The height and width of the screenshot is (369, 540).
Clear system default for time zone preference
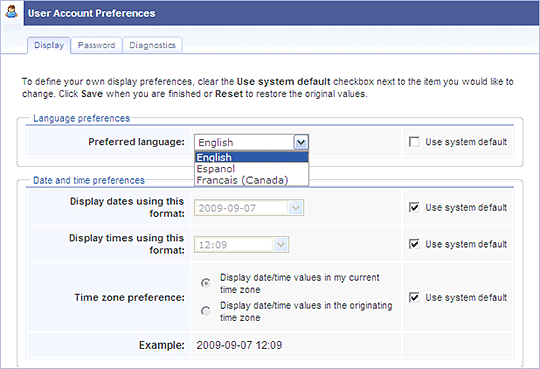pos(414,297)
